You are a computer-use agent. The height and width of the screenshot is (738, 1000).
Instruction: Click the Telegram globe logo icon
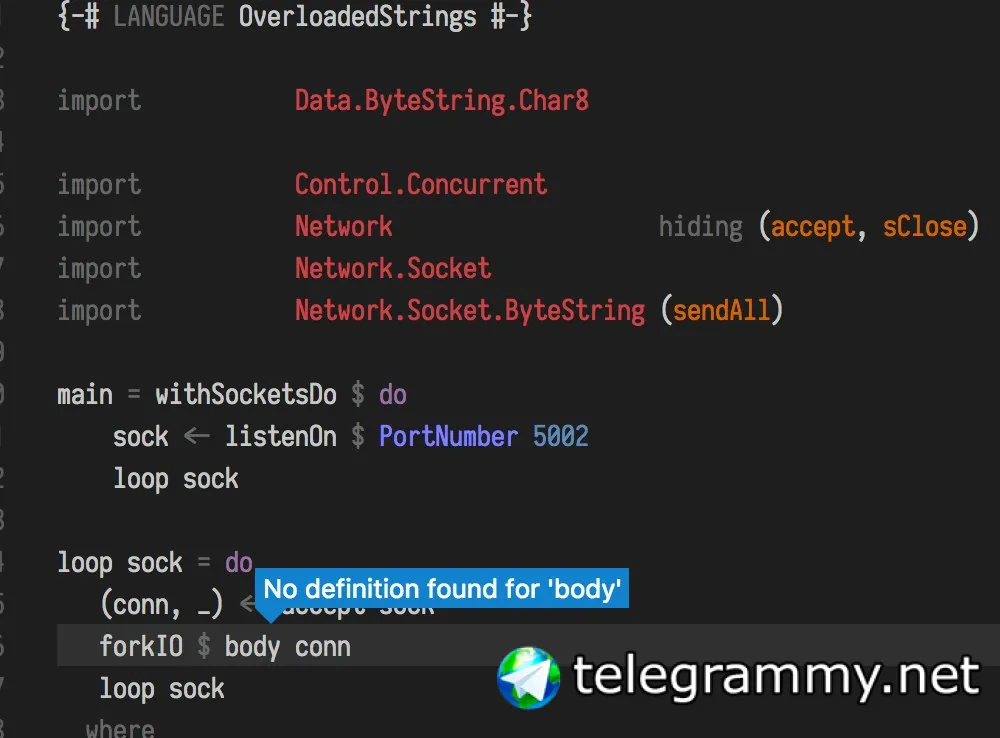pyautogui.click(x=529, y=678)
